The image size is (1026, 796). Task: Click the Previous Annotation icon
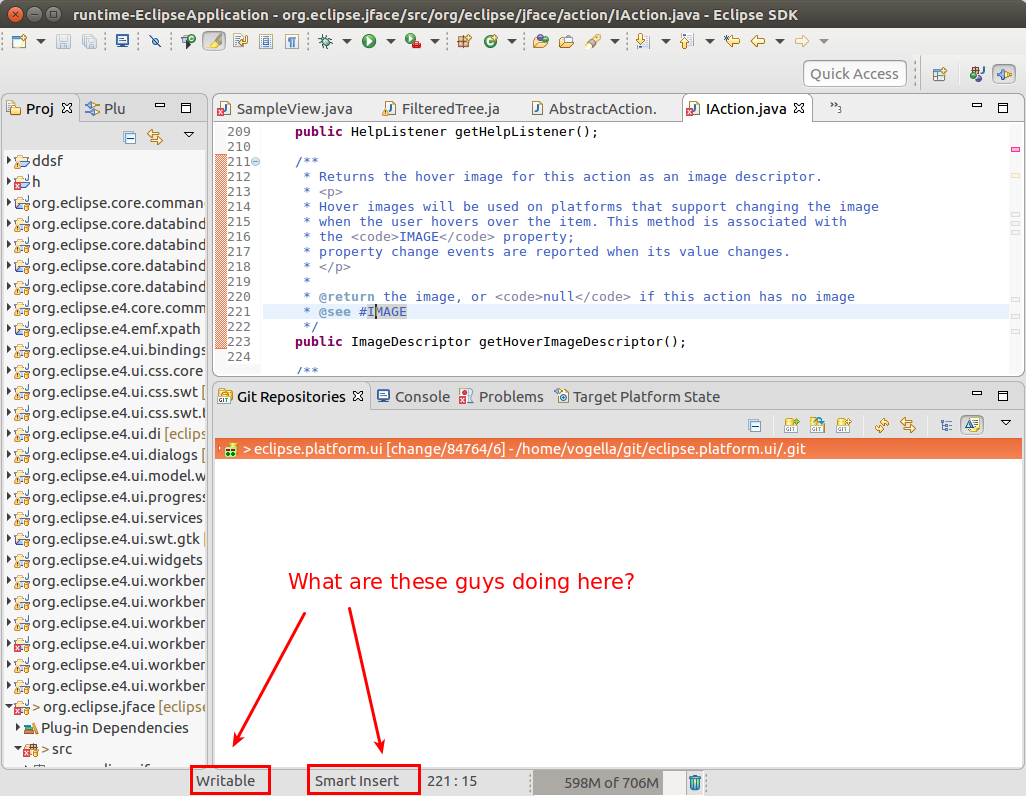686,41
